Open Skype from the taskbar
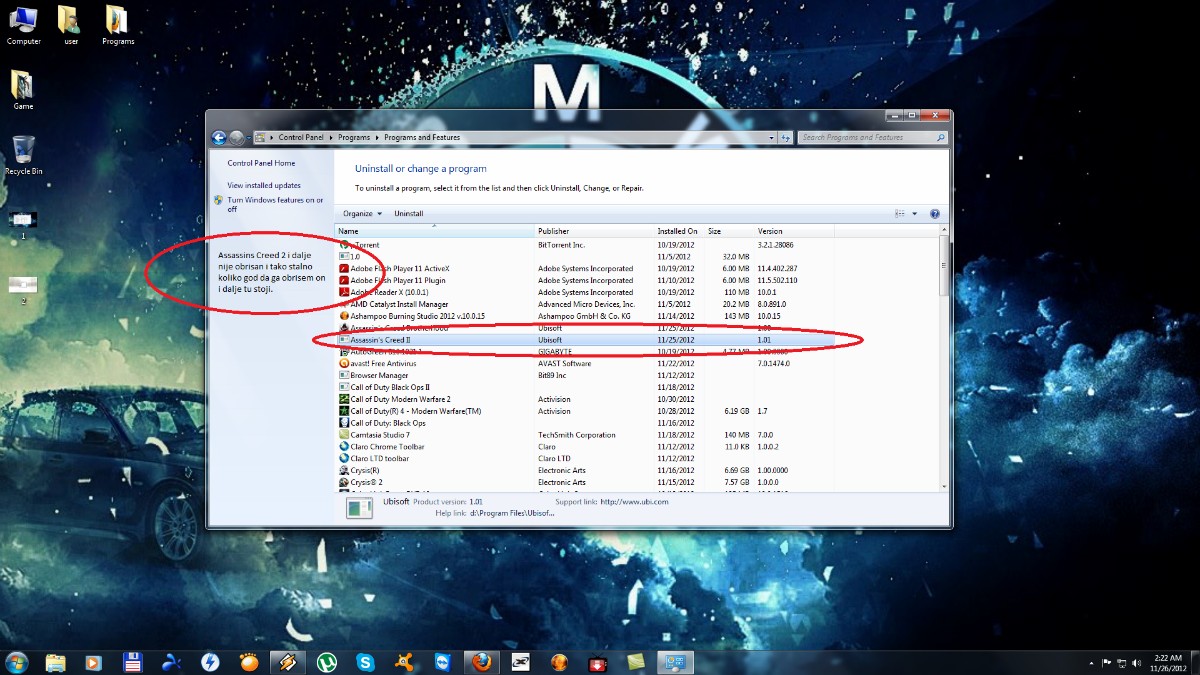The width and height of the screenshot is (1200, 675). point(365,662)
